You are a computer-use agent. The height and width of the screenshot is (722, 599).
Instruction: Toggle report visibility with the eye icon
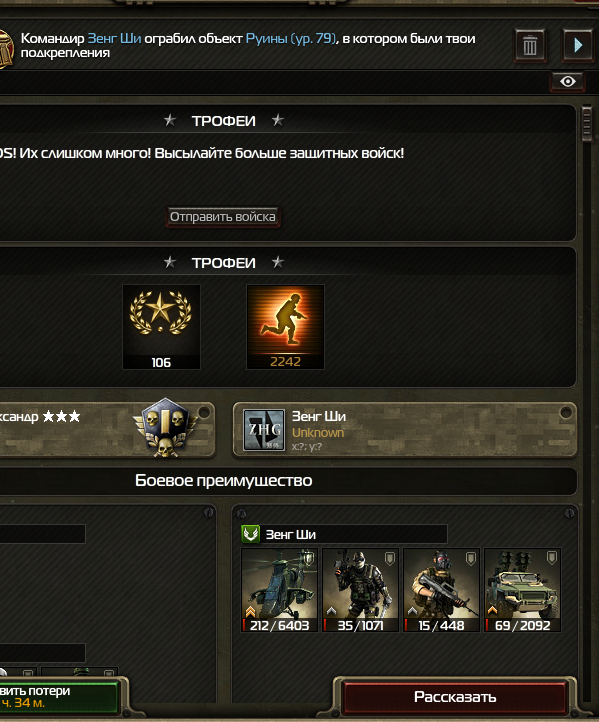click(568, 82)
